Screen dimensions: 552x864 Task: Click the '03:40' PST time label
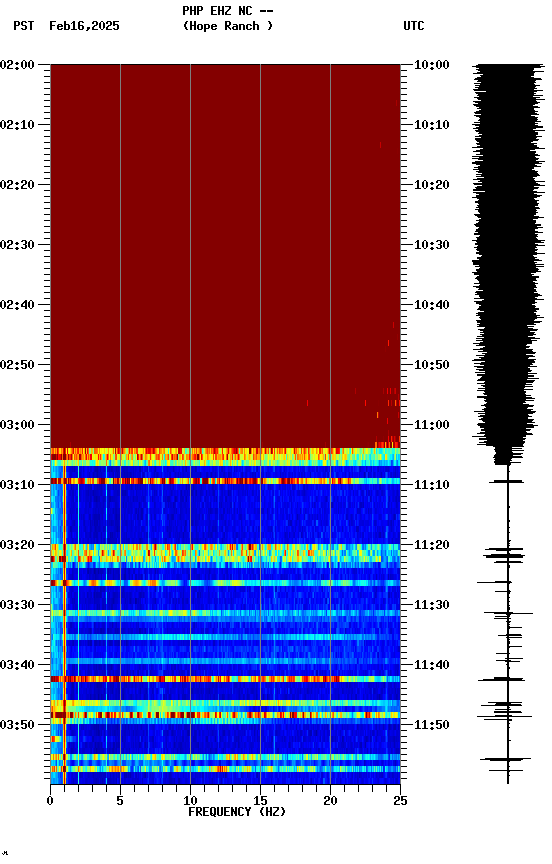[17, 665]
